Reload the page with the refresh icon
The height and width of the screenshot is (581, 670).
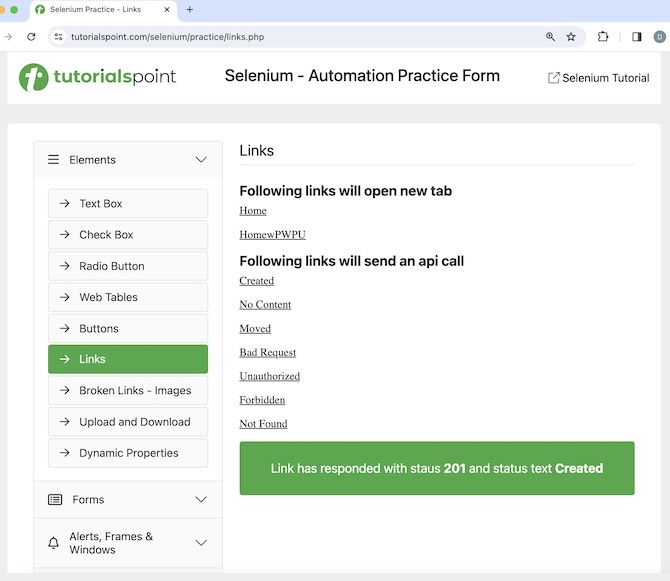[x=31, y=37]
